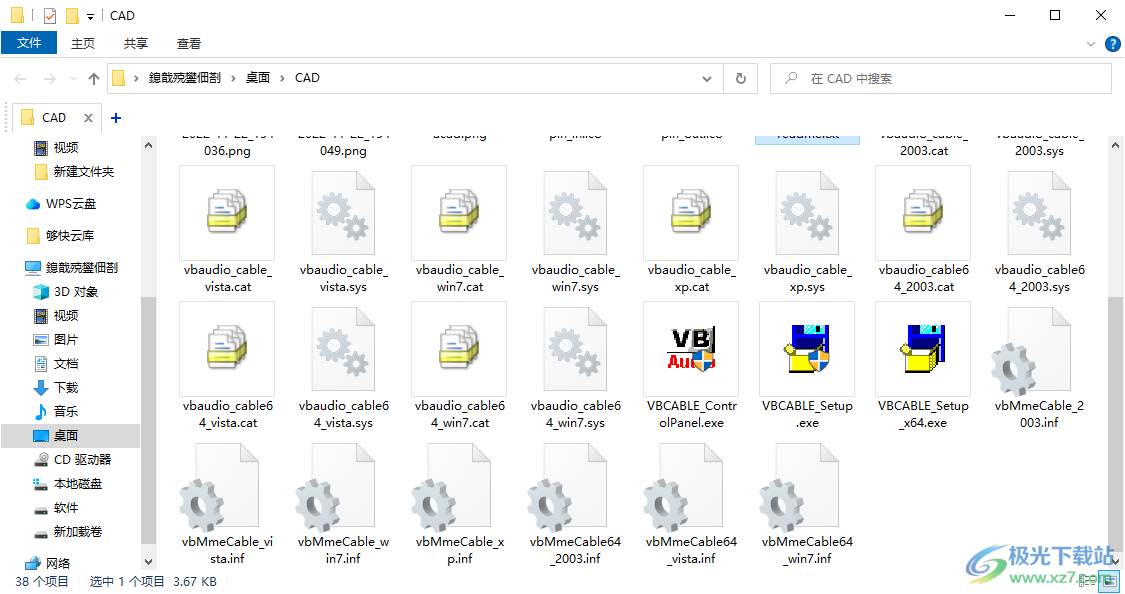Select vbaudio_cable64_vista.cat file icon

(227, 349)
